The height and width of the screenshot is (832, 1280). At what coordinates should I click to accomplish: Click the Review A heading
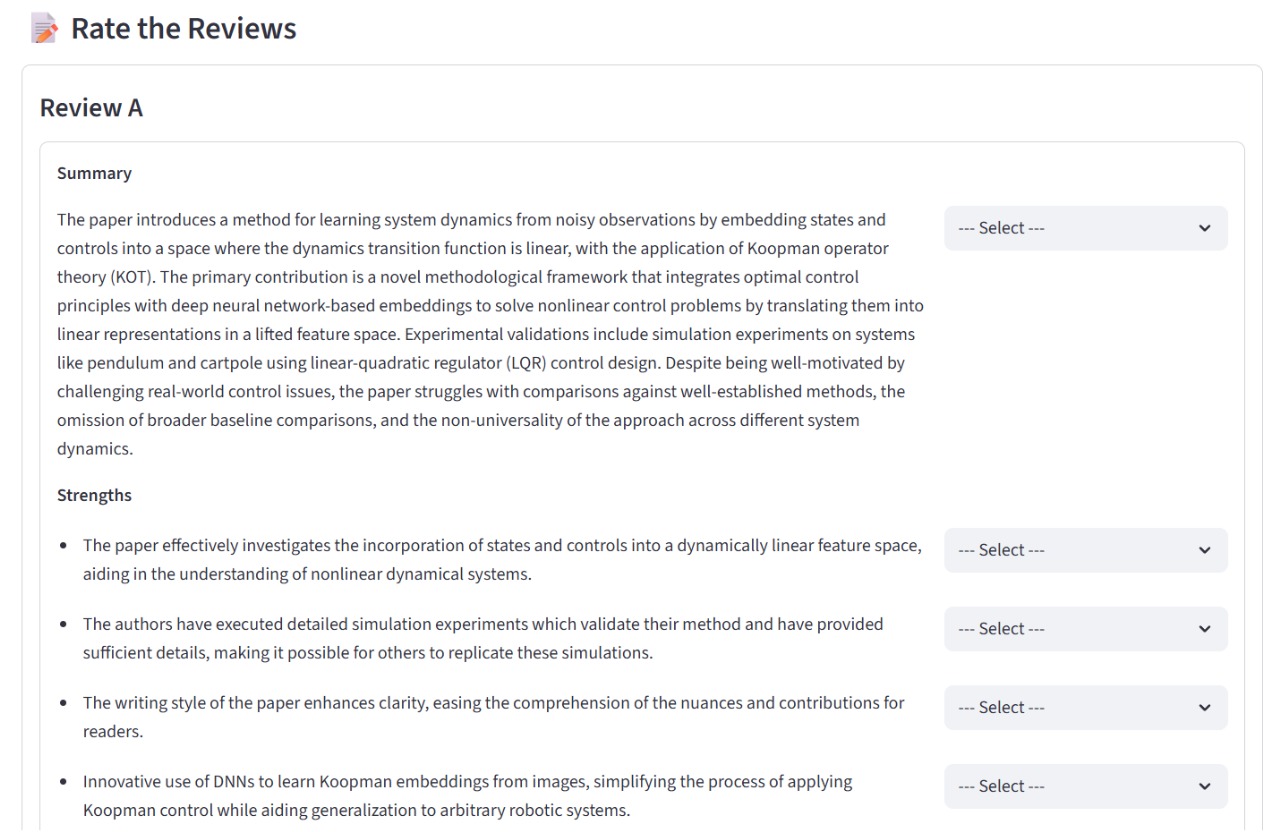click(91, 108)
